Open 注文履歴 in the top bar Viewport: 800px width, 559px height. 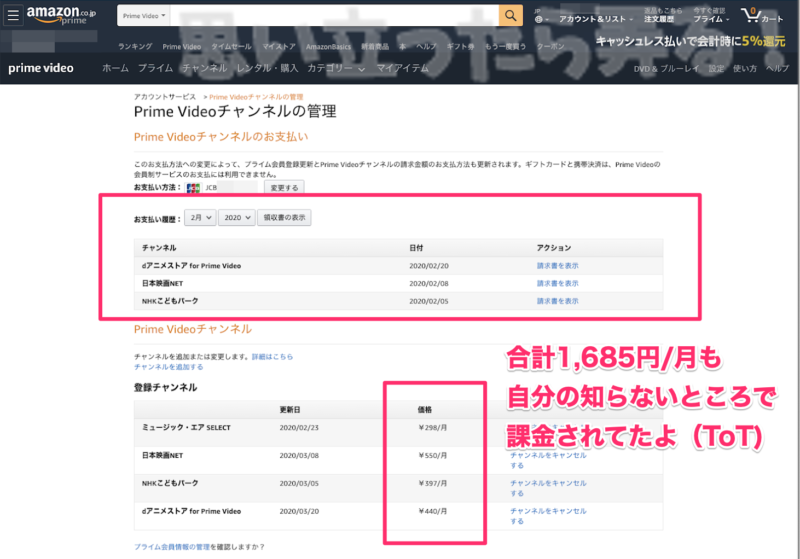(659, 19)
